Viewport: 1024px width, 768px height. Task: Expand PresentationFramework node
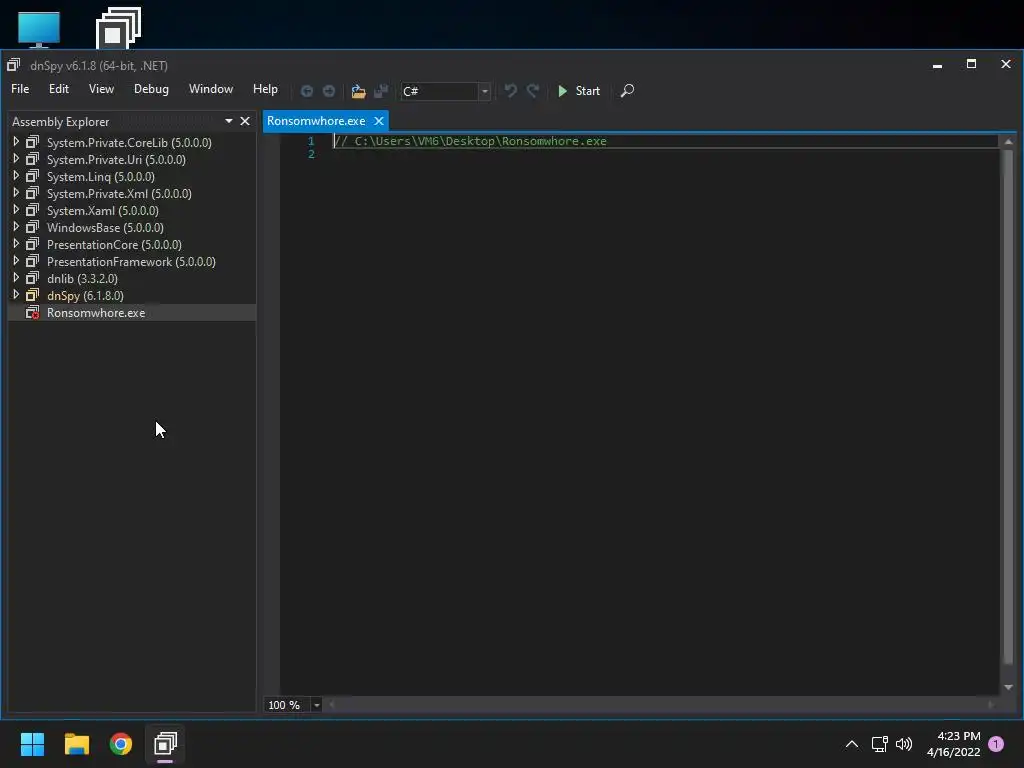(x=16, y=261)
